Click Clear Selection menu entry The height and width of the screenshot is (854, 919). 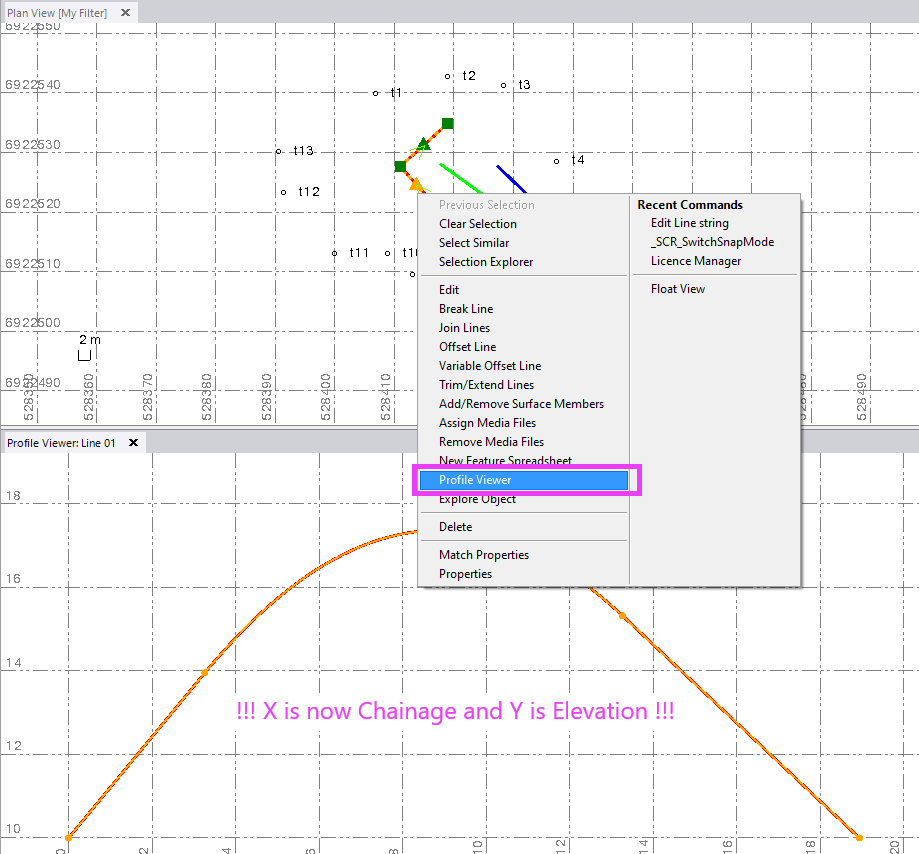(x=477, y=224)
